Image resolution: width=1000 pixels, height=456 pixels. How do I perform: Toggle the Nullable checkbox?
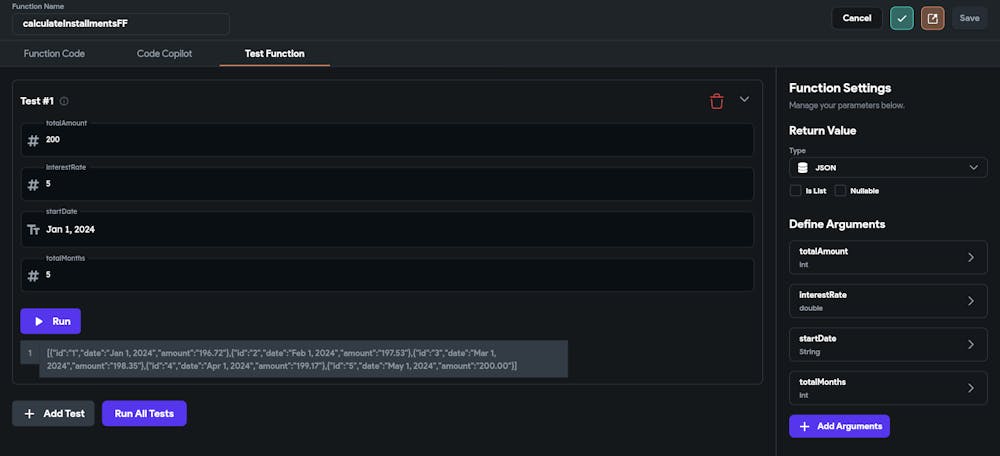(x=840, y=190)
